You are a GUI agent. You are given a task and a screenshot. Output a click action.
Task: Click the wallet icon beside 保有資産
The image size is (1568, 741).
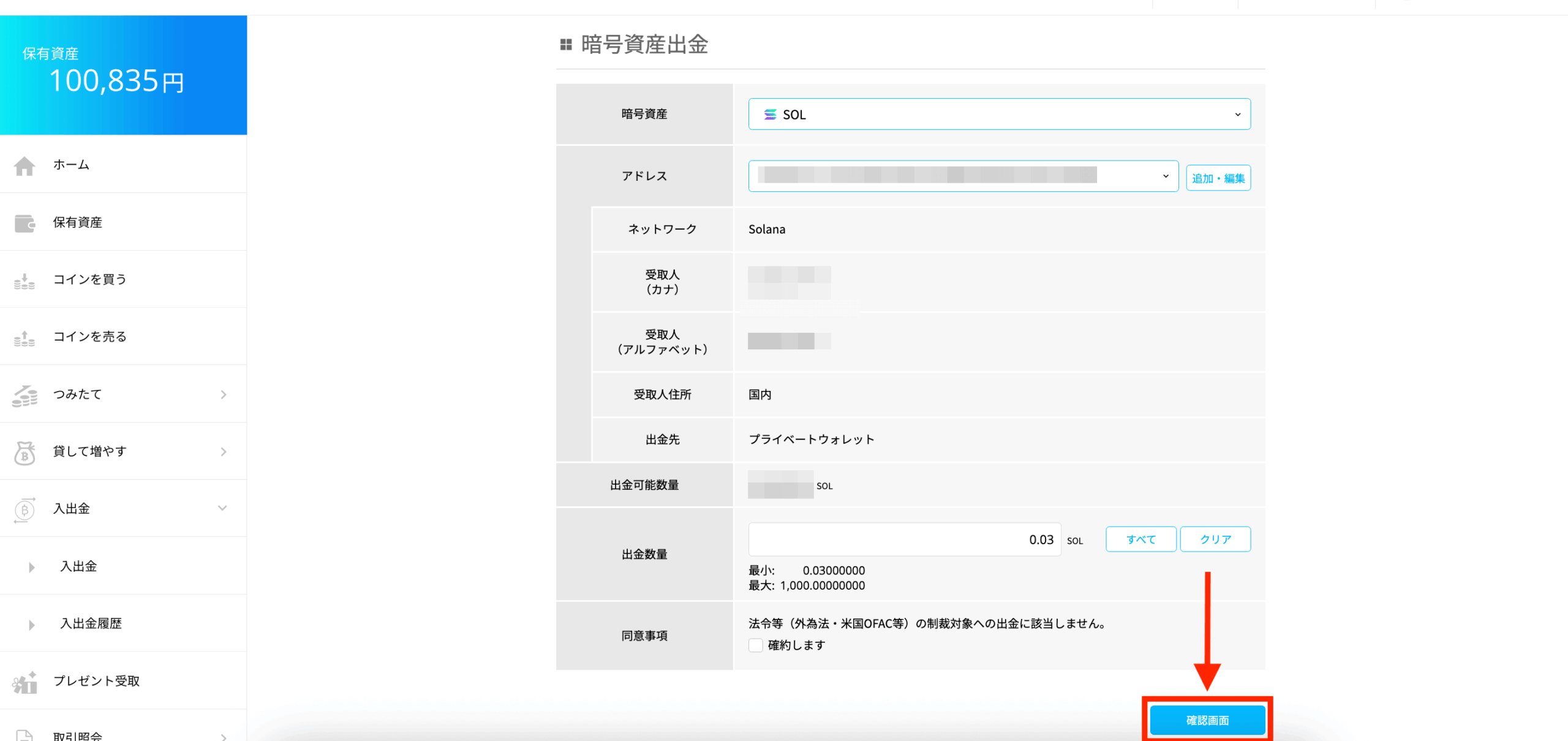(24, 223)
